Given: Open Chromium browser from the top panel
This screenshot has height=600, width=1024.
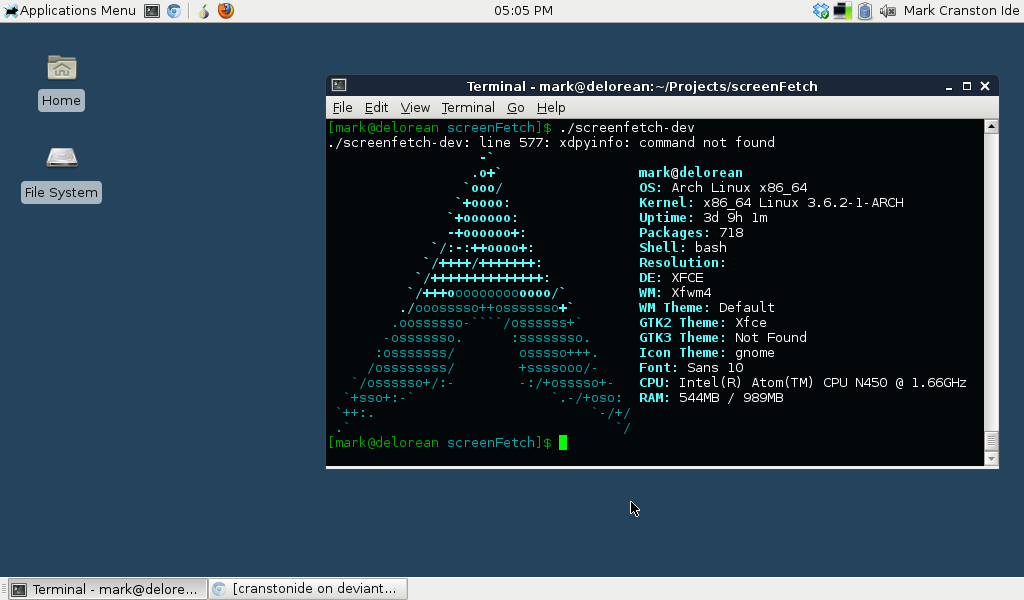Looking at the screenshot, I should tap(172, 11).
